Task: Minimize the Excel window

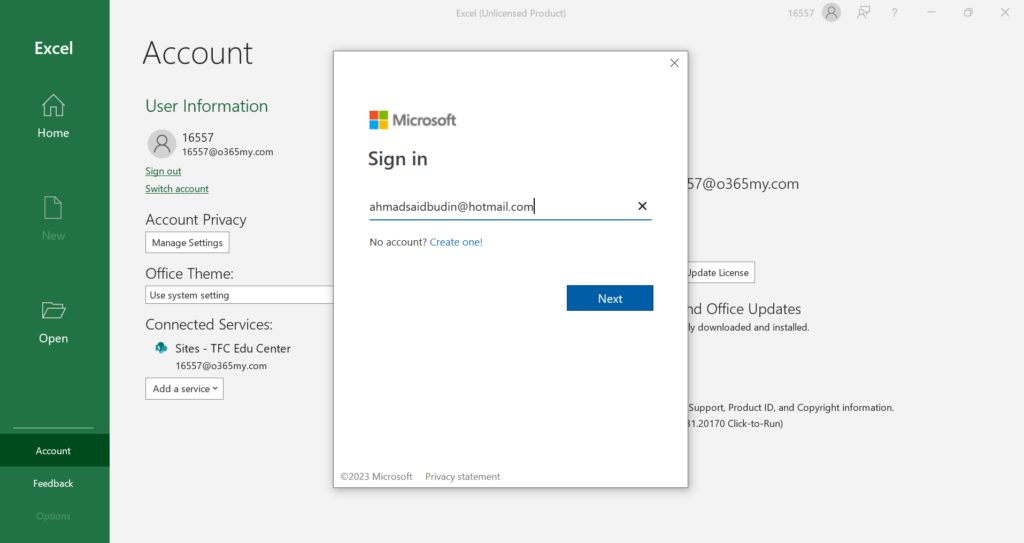Action: [931, 12]
